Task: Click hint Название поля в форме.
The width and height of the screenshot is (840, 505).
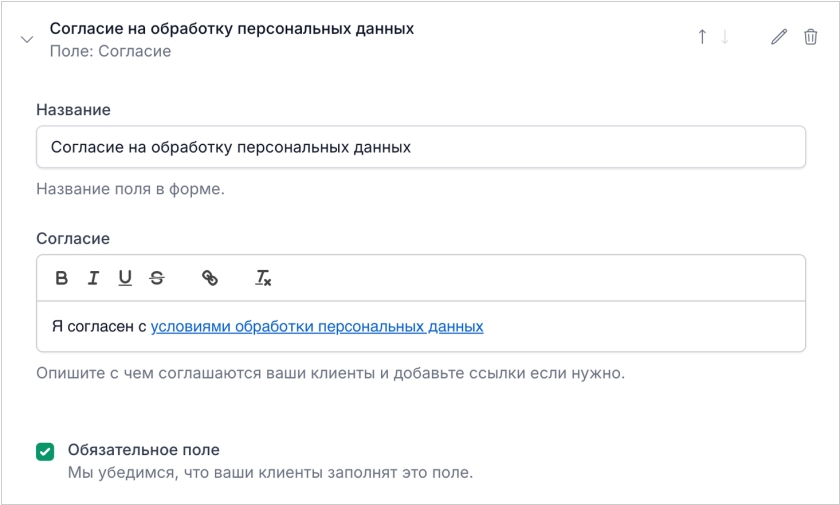Action: [131, 189]
